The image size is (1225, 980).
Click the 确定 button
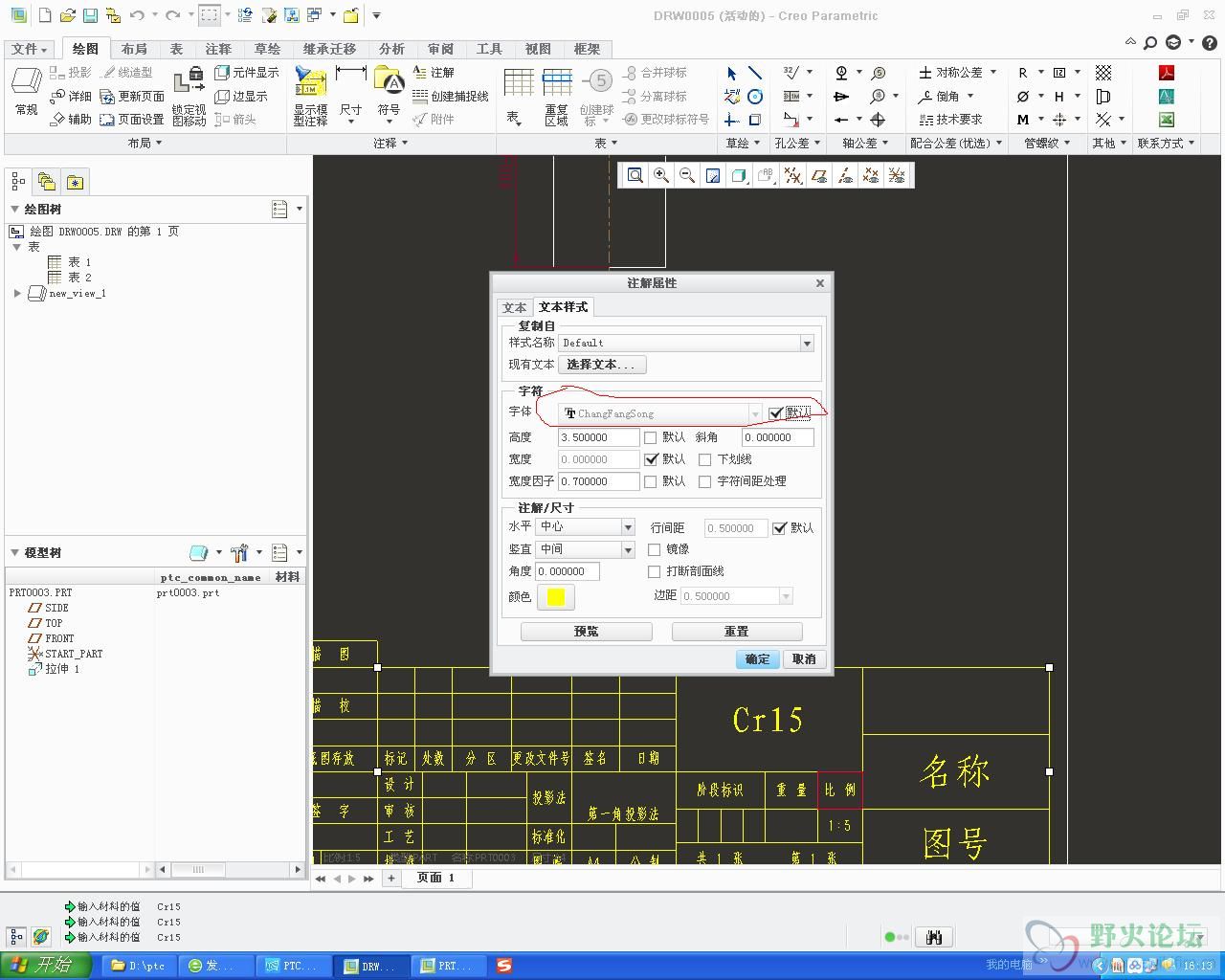(757, 659)
